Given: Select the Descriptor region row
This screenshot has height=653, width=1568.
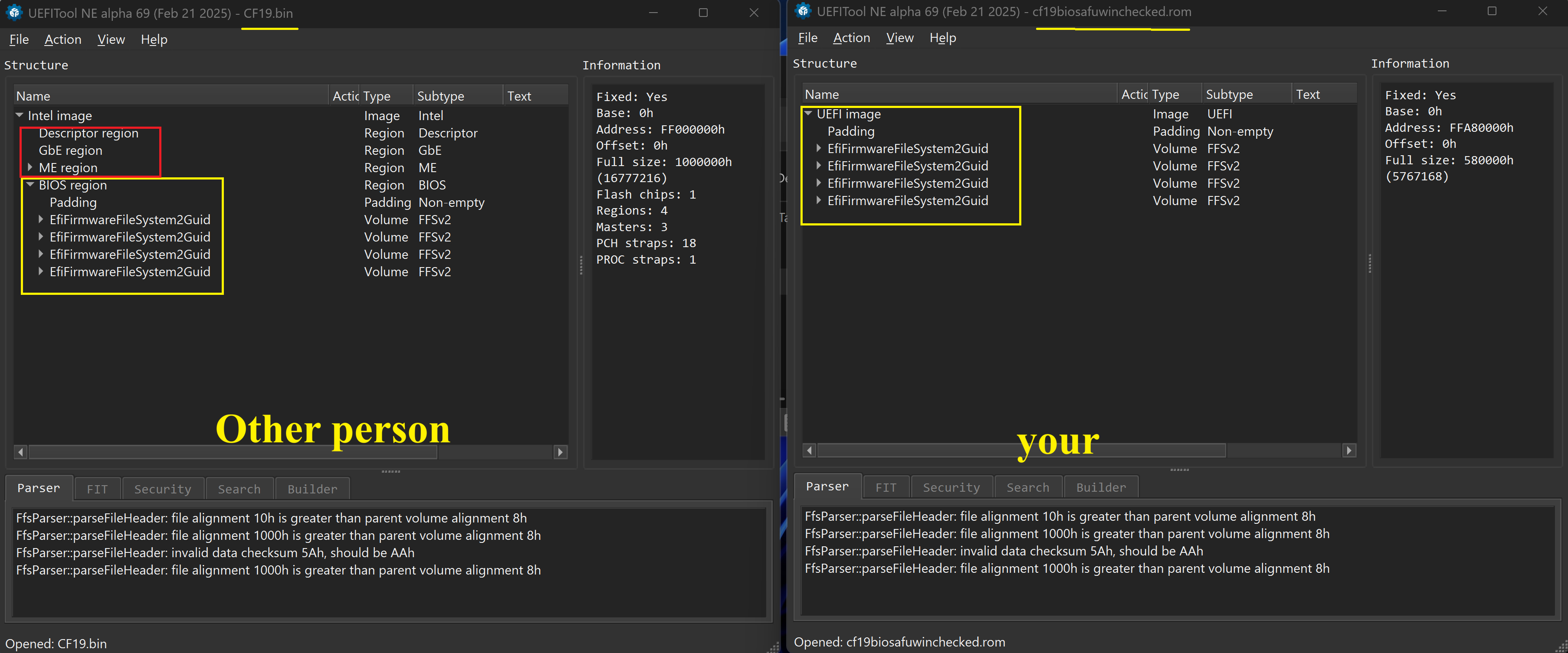Looking at the screenshot, I should [x=88, y=133].
